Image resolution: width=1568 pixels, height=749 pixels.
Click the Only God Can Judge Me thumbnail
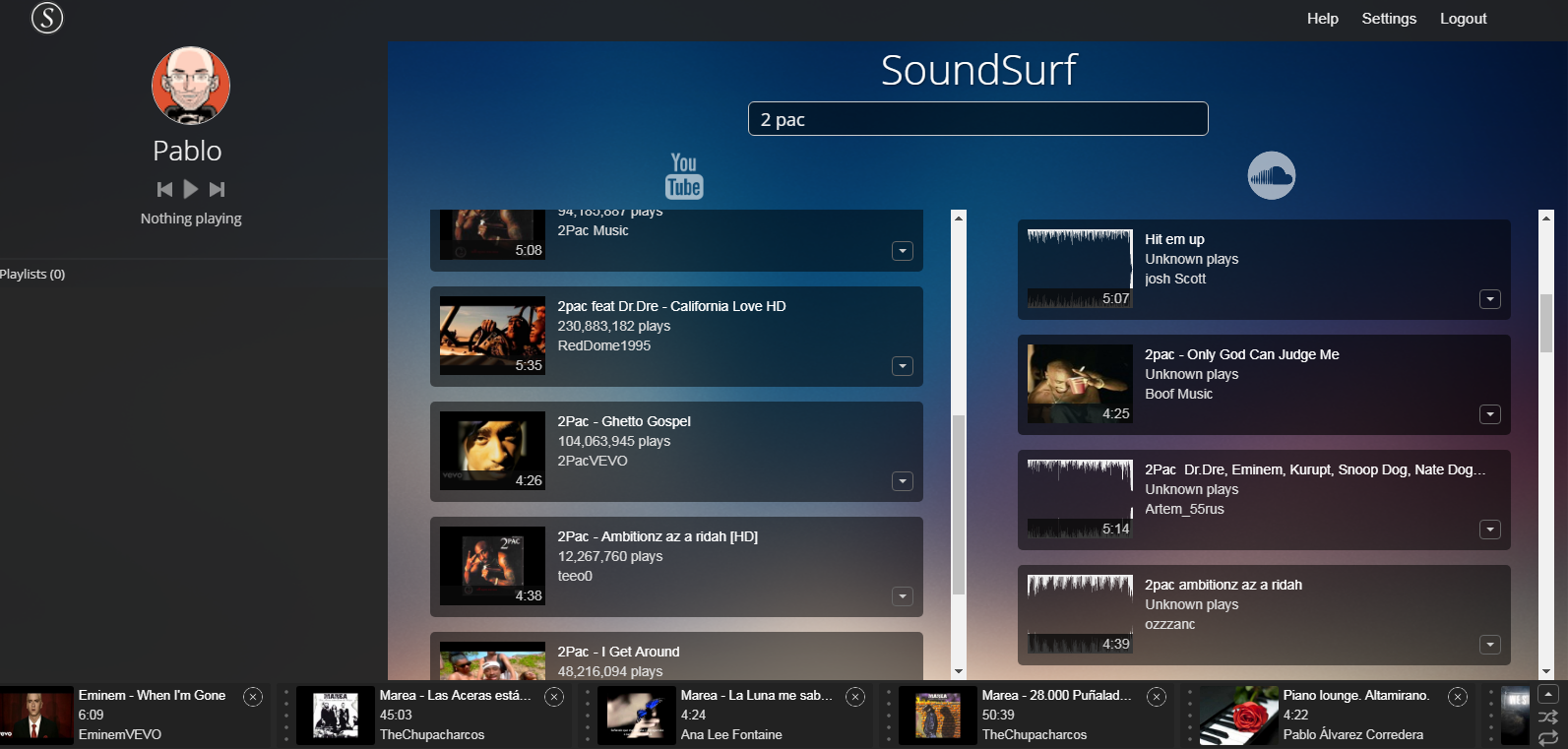pos(1080,384)
